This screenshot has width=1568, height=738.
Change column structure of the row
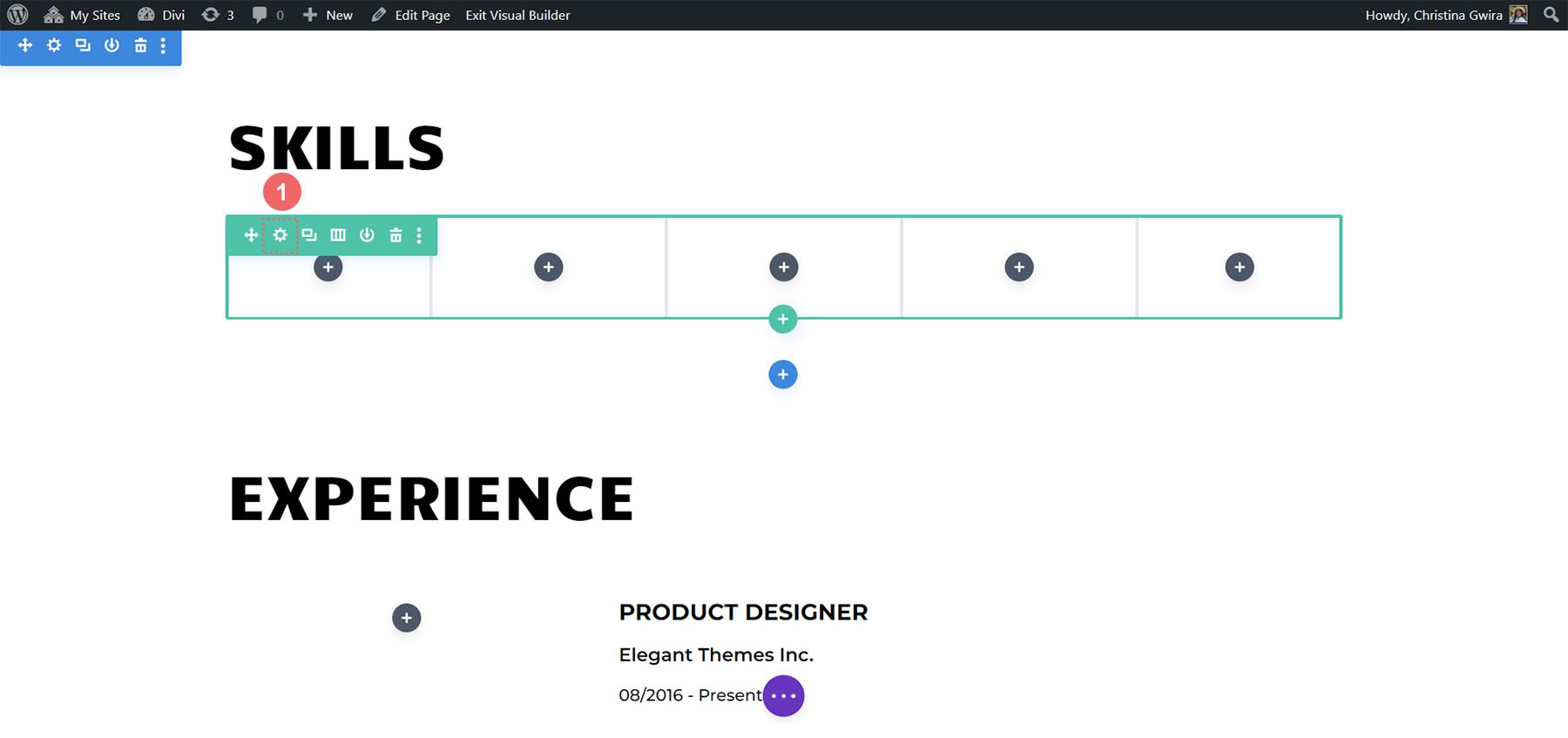[338, 235]
